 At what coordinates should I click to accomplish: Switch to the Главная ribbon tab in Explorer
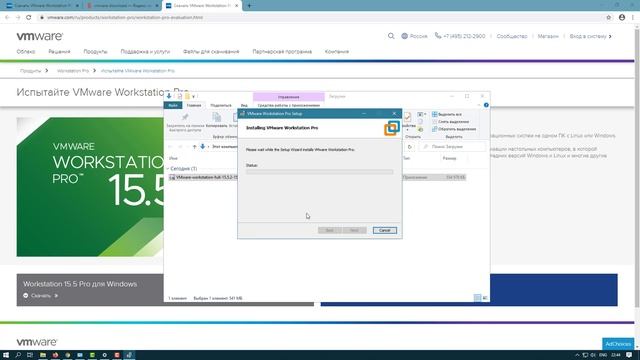coord(194,105)
